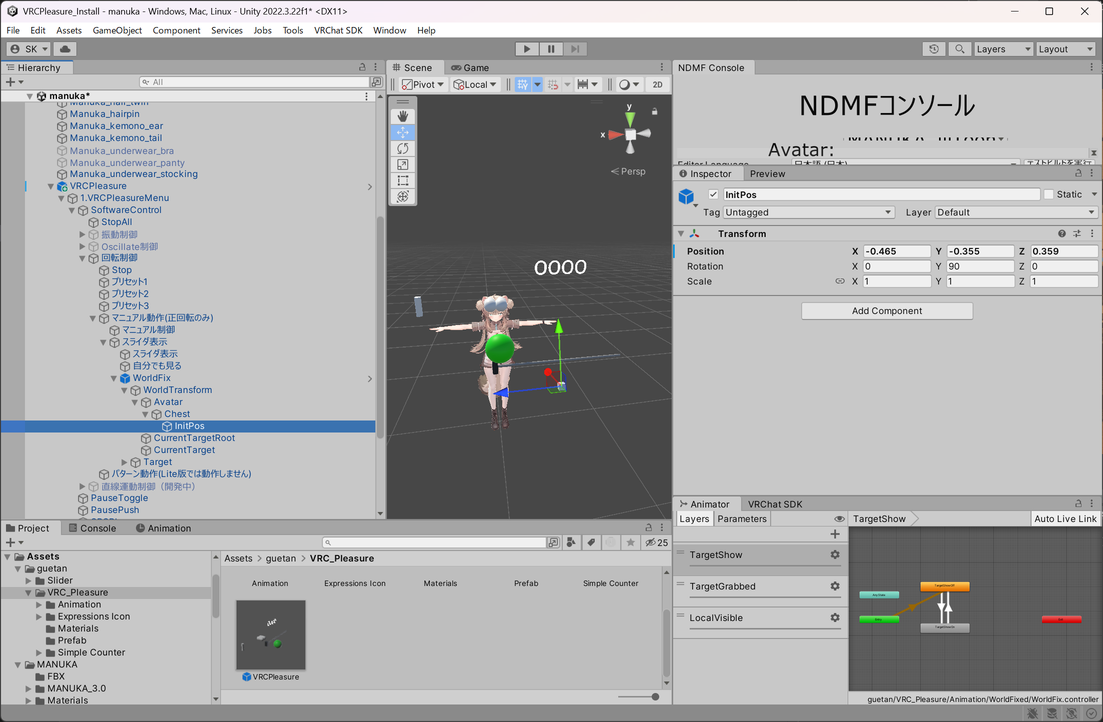Select the VRCPleasure prefab thumbnail
Viewport: 1103px width, 722px height.
pyautogui.click(x=271, y=635)
